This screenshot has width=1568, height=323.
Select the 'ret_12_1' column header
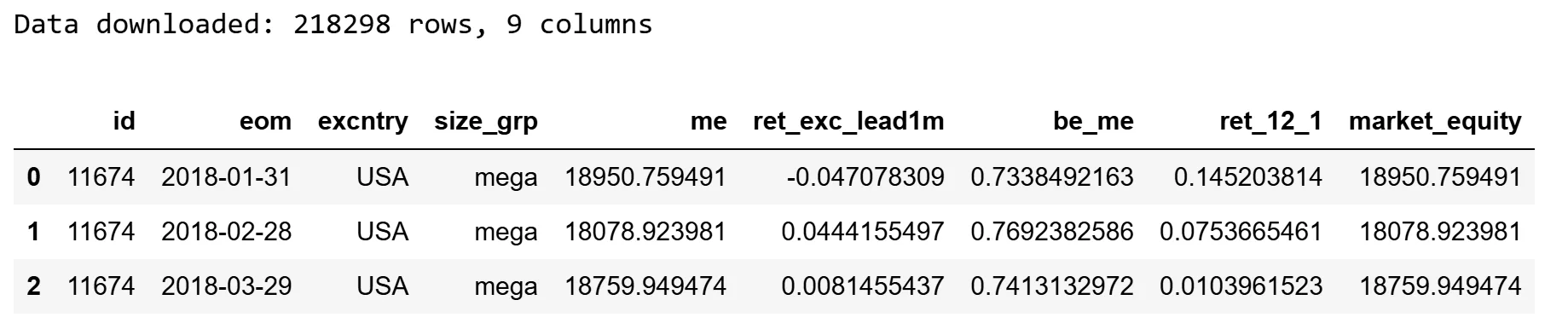point(1270,121)
